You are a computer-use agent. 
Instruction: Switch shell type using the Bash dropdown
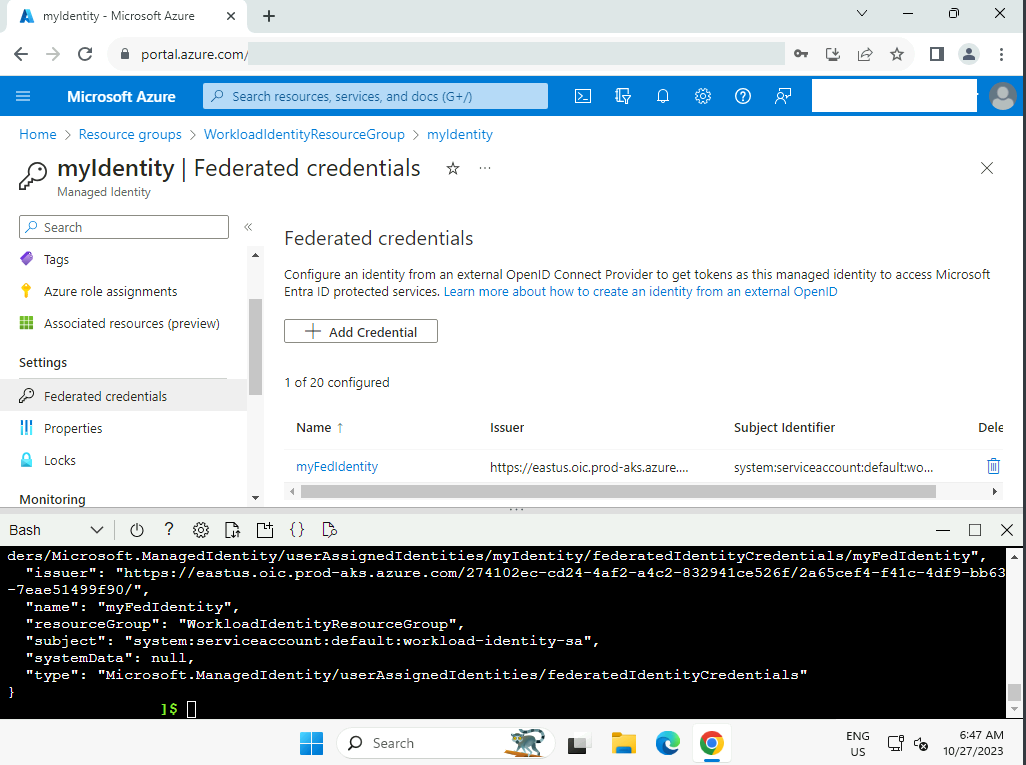coord(56,530)
